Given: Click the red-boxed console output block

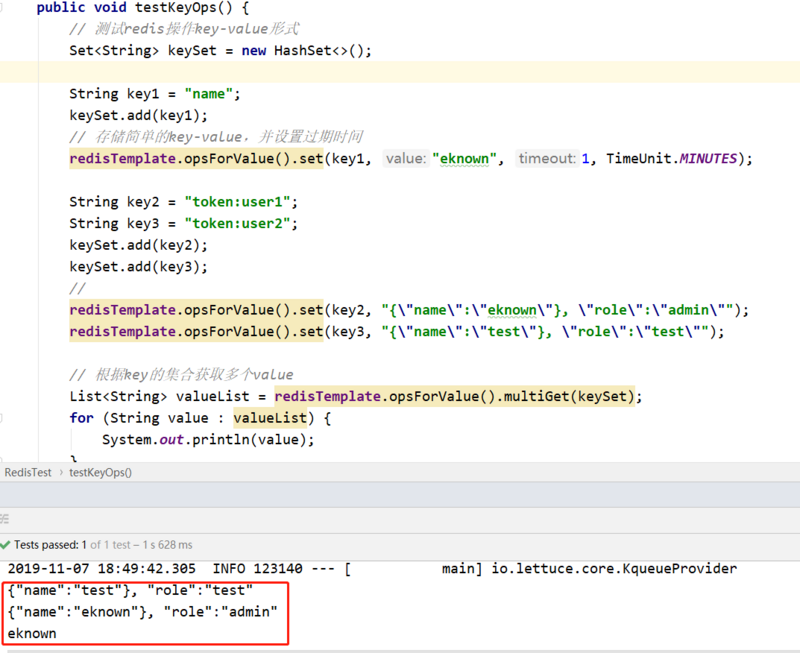Looking at the screenshot, I should click(x=145, y=612).
